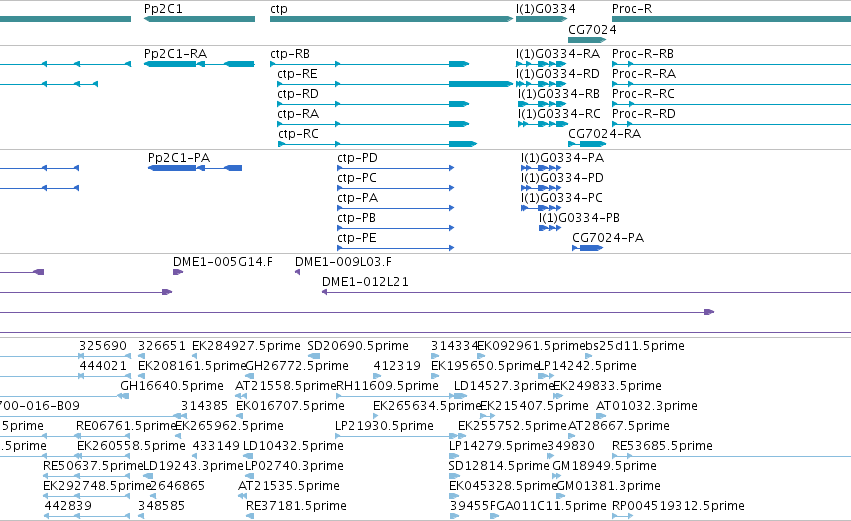This screenshot has height=521, width=851.
Task: Click the RE37181.5prime EST label
Action: pyautogui.click(x=296, y=507)
